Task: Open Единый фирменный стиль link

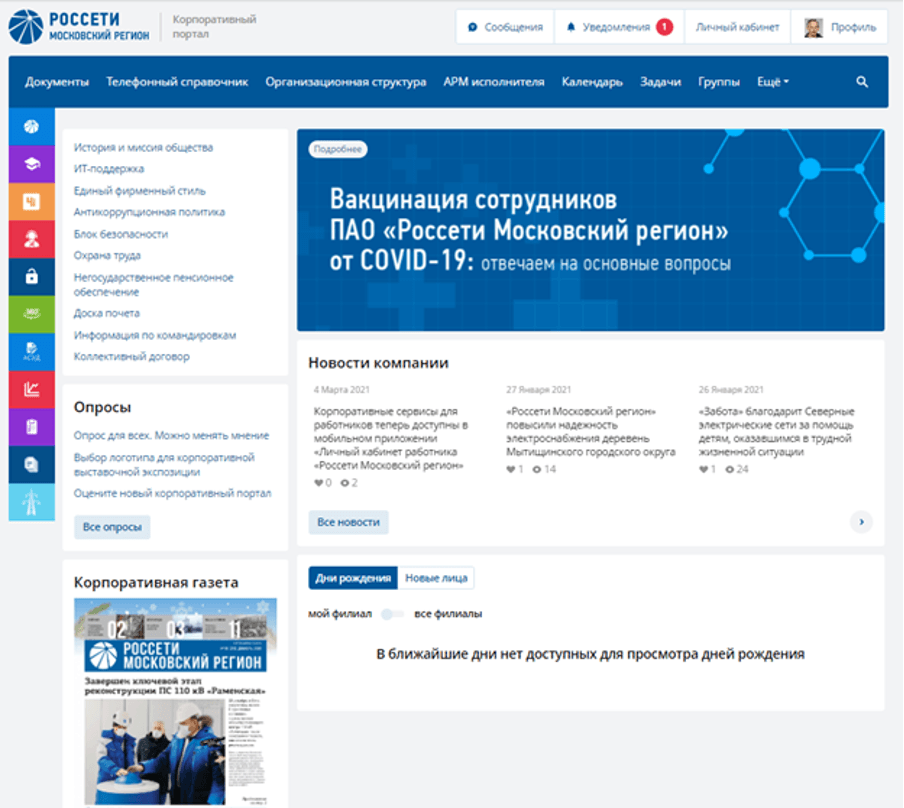Action: click(140, 191)
